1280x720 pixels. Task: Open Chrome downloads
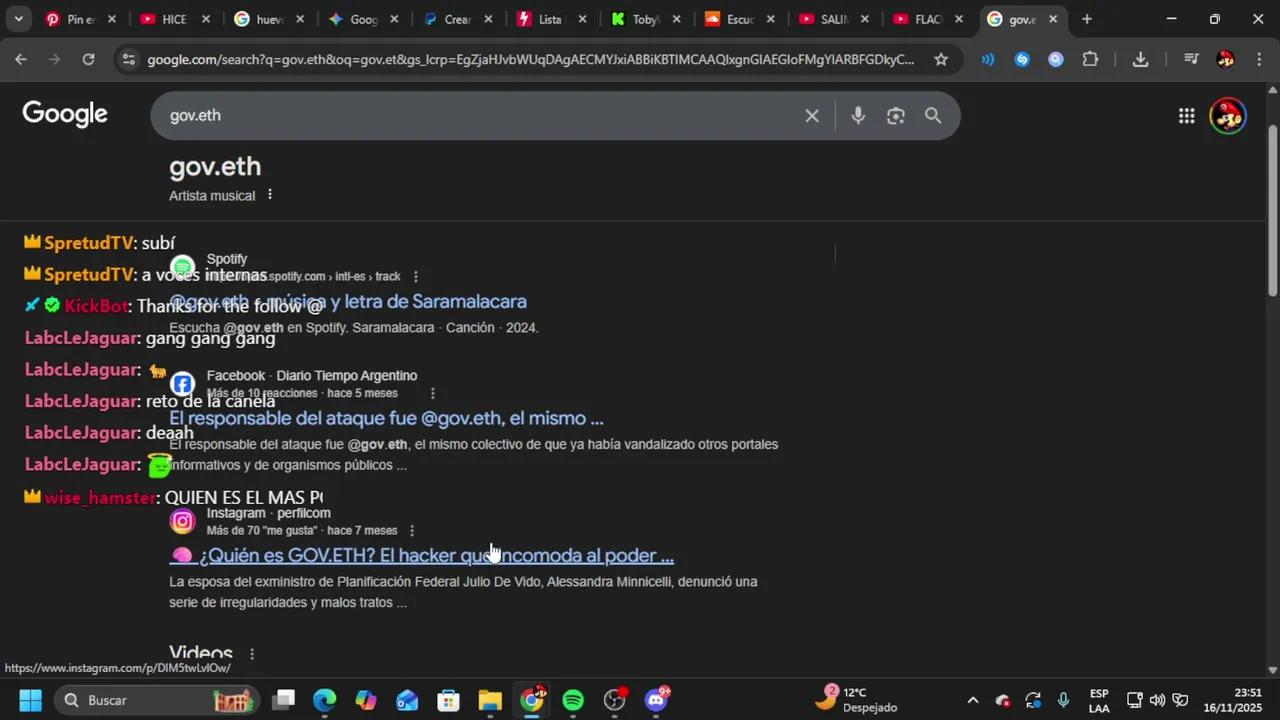point(1140,59)
